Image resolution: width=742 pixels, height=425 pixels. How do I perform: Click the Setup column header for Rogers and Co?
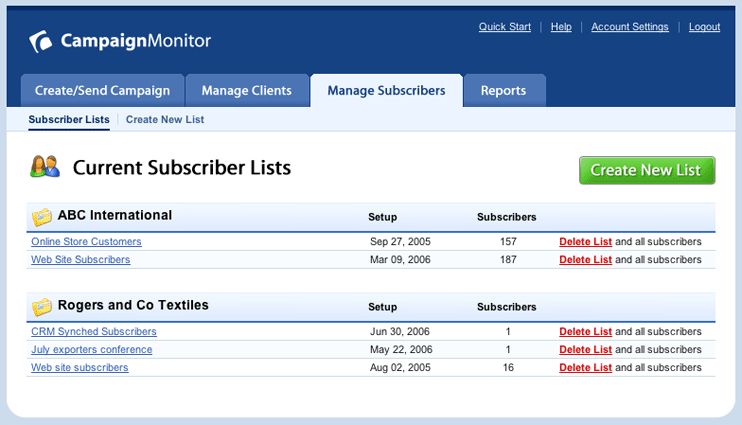tap(382, 307)
